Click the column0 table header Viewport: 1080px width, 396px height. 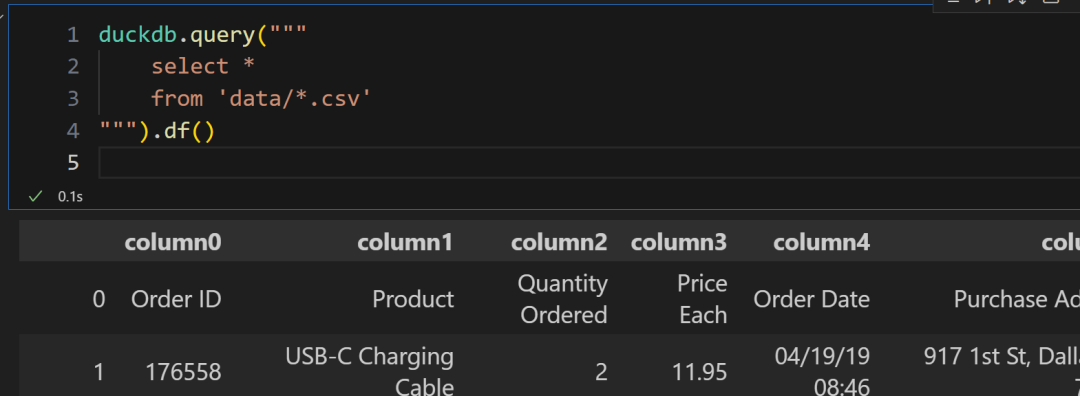click(173, 242)
